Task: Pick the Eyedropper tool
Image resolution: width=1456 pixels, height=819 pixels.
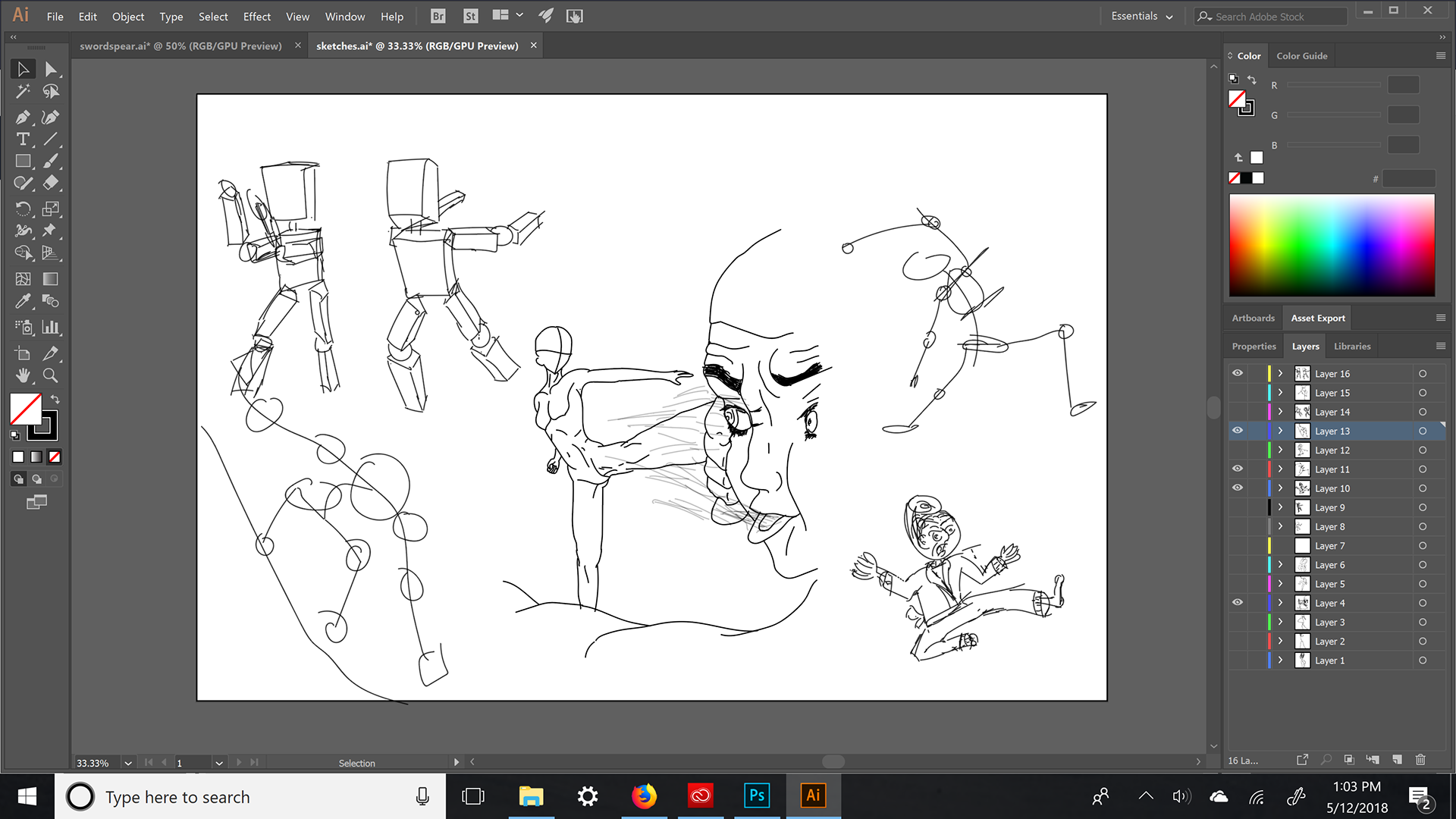Action: 23,301
